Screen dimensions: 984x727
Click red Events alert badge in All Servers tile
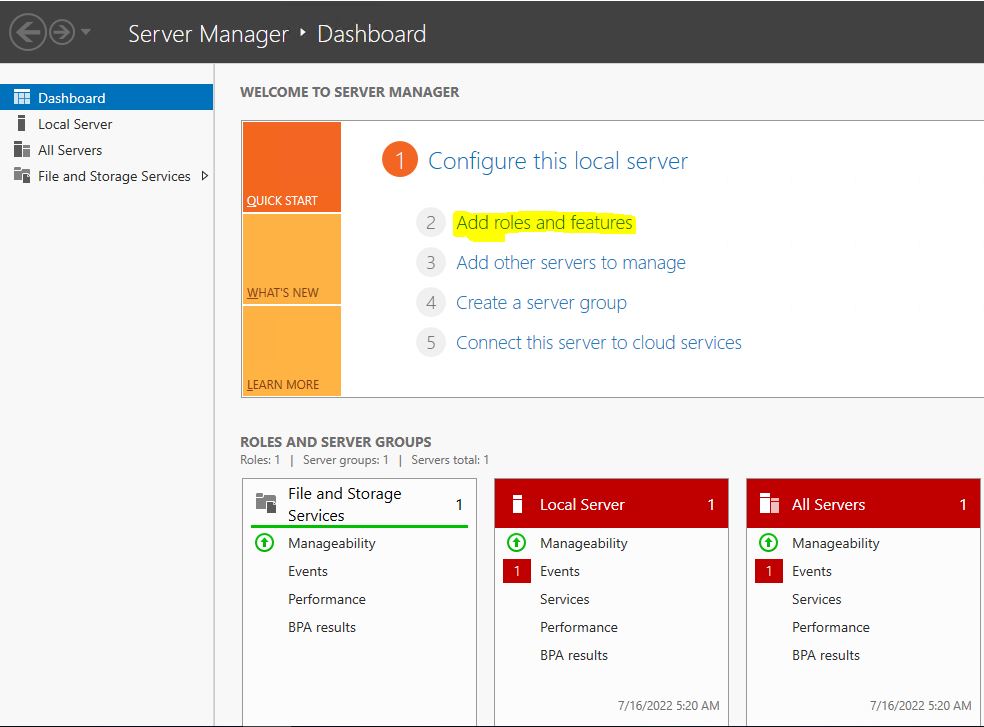(x=769, y=571)
